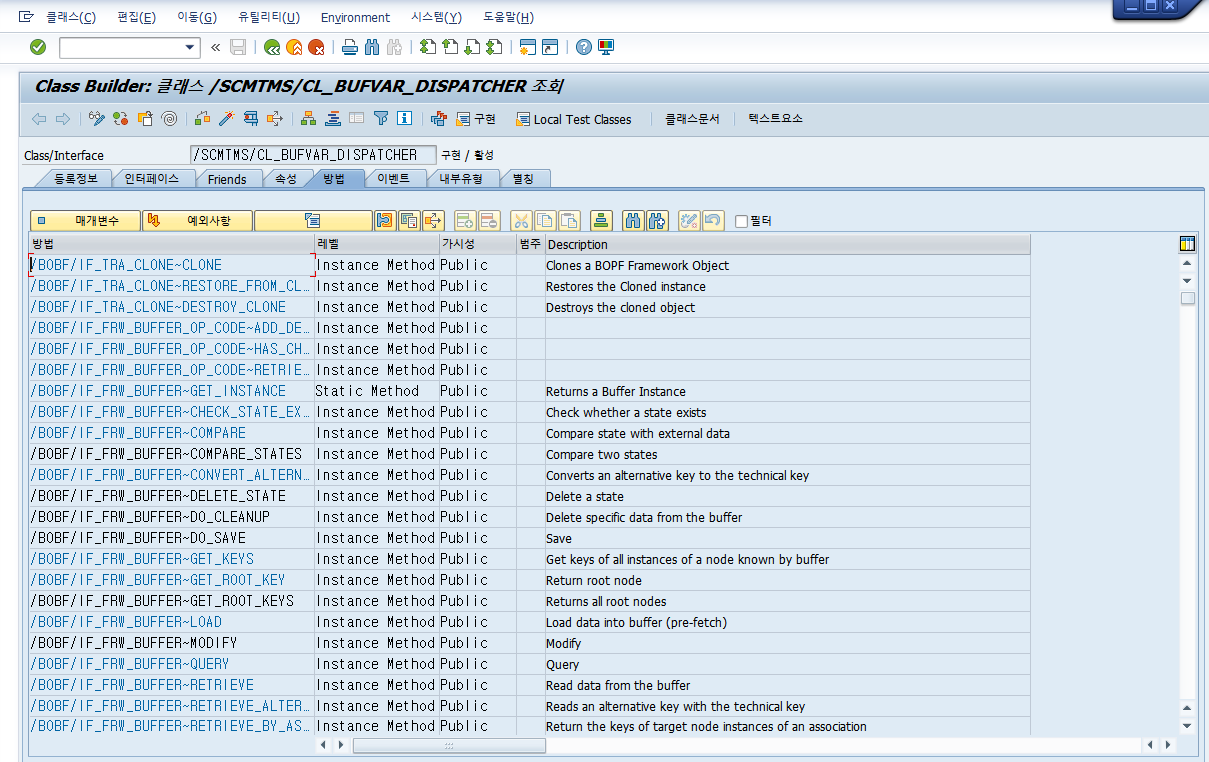Click the Activate magic wand icon

click(227, 118)
